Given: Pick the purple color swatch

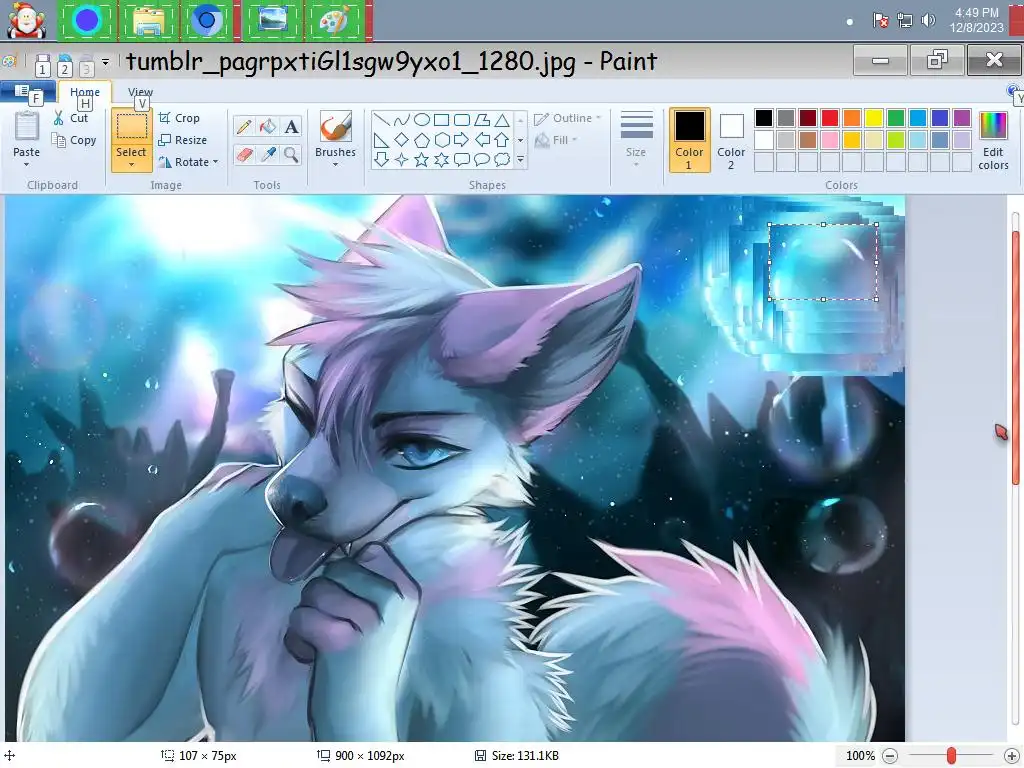Looking at the screenshot, I should point(962,118).
